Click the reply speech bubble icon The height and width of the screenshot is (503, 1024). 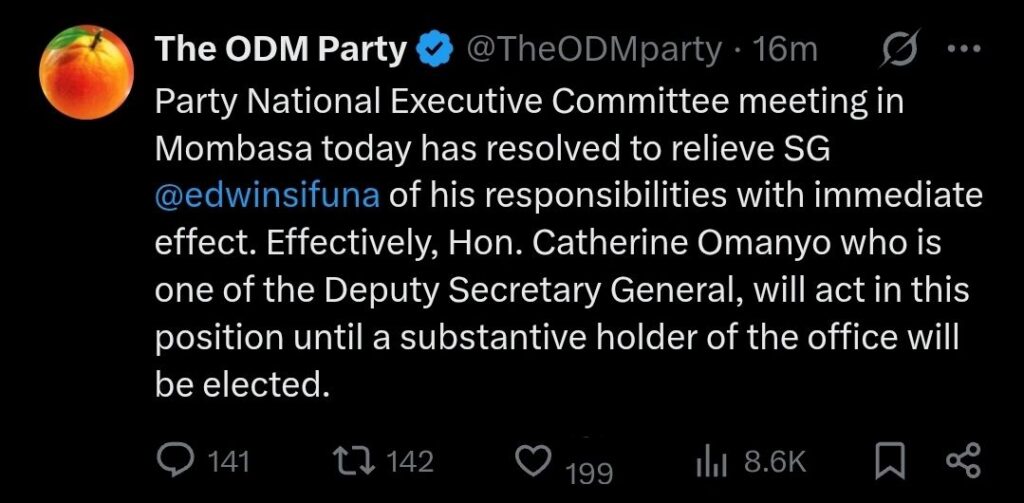[x=178, y=460]
